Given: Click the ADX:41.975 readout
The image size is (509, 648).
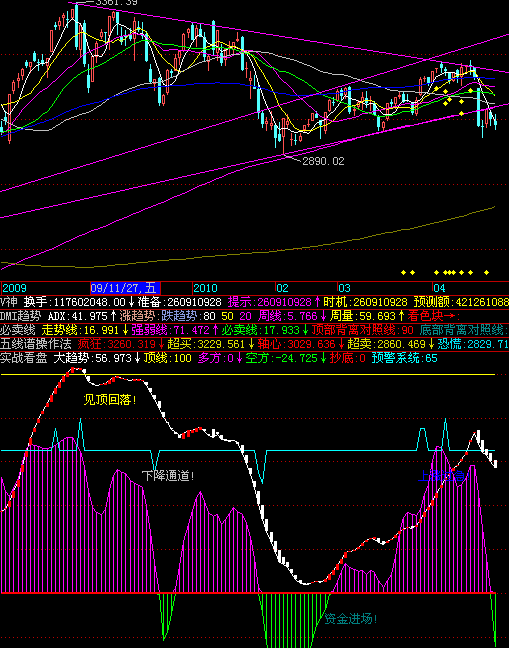Looking at the screenshot, I should (78, 317).
